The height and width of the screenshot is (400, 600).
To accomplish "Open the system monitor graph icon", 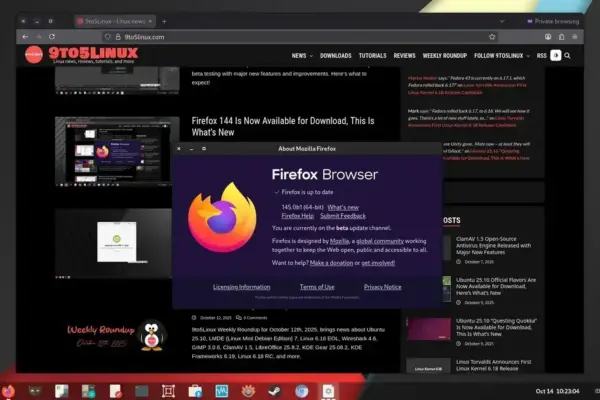I will [222, 391].
